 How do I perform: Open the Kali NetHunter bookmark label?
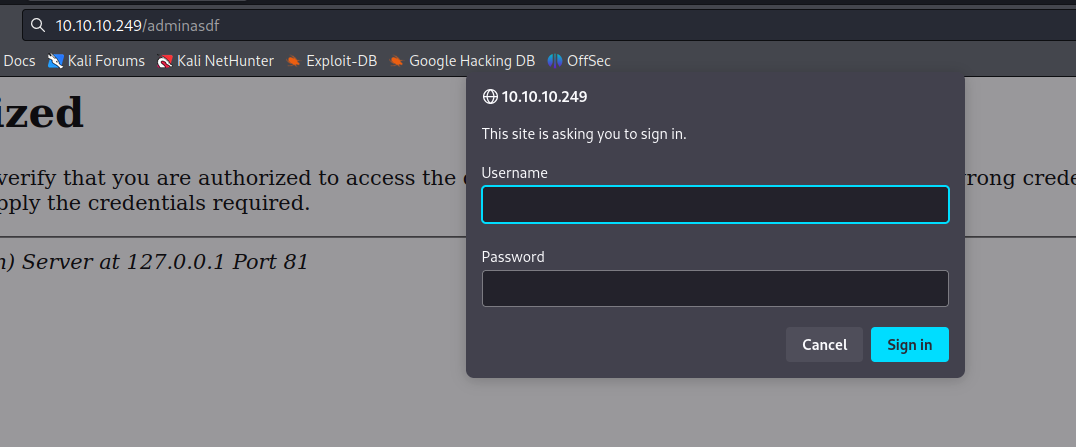click(225, 61)
